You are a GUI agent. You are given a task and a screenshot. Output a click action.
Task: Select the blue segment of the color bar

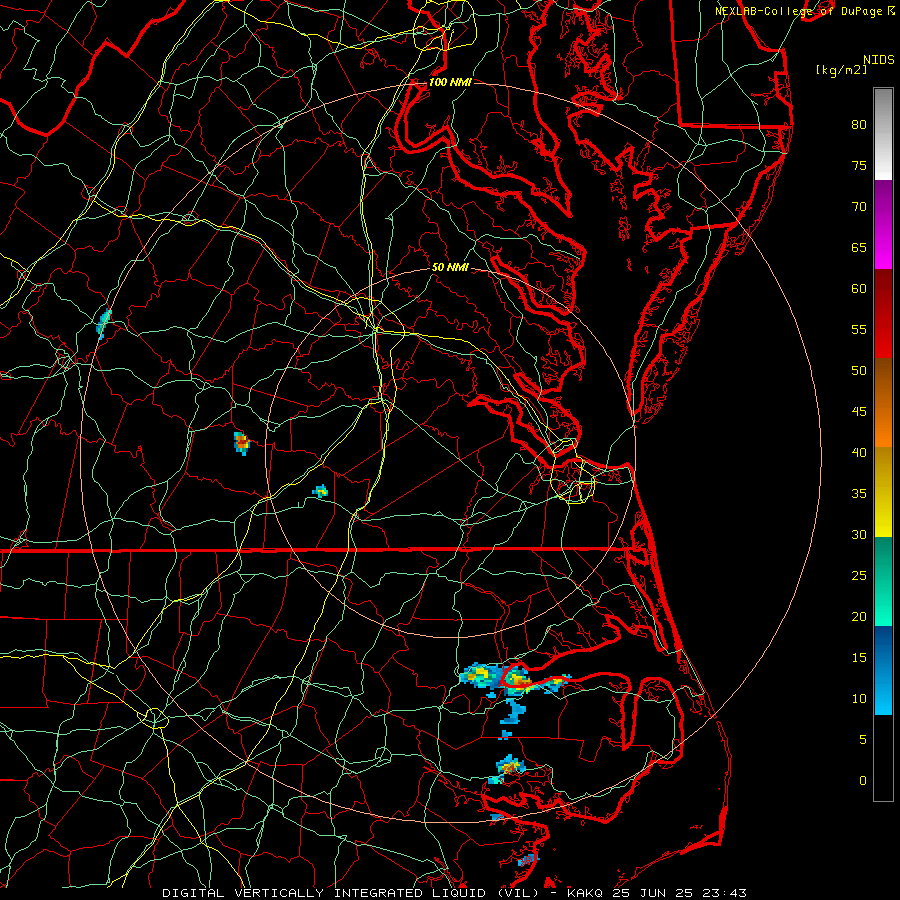click(883, 670)
